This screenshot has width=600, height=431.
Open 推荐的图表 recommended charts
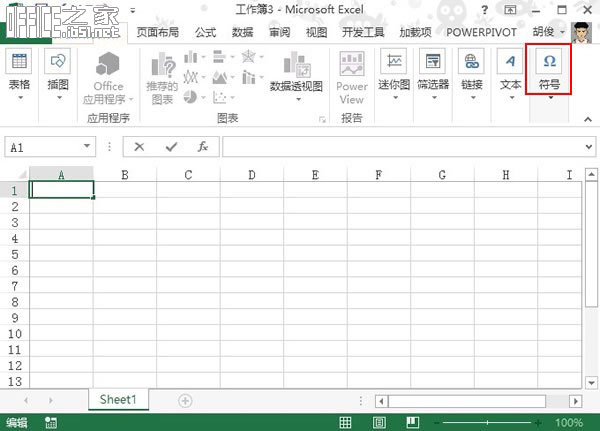[x=162, y=78]
